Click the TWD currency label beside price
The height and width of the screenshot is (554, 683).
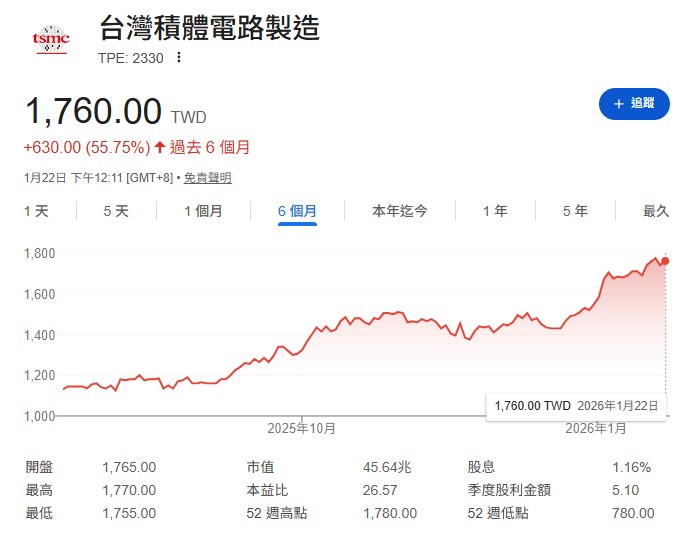coord(188,118)
